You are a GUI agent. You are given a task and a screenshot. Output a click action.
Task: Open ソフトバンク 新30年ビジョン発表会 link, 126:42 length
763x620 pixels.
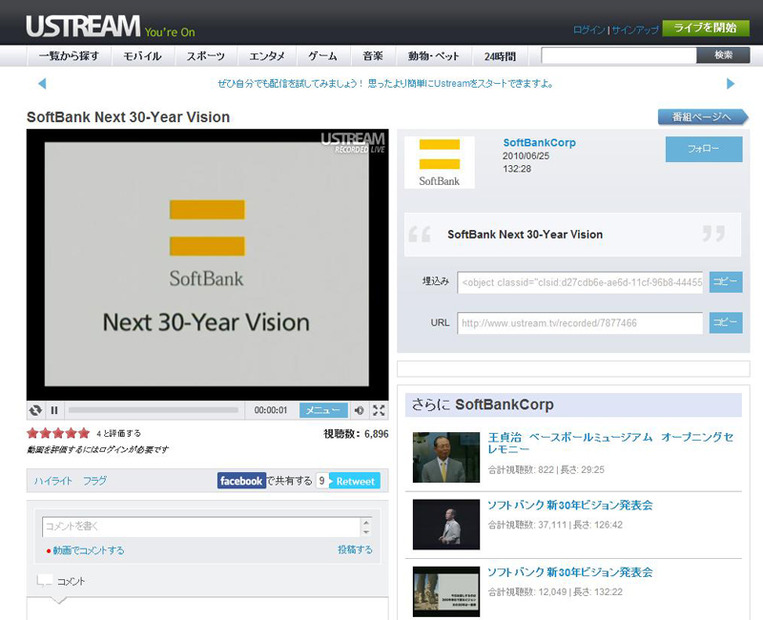pos(570,505)
